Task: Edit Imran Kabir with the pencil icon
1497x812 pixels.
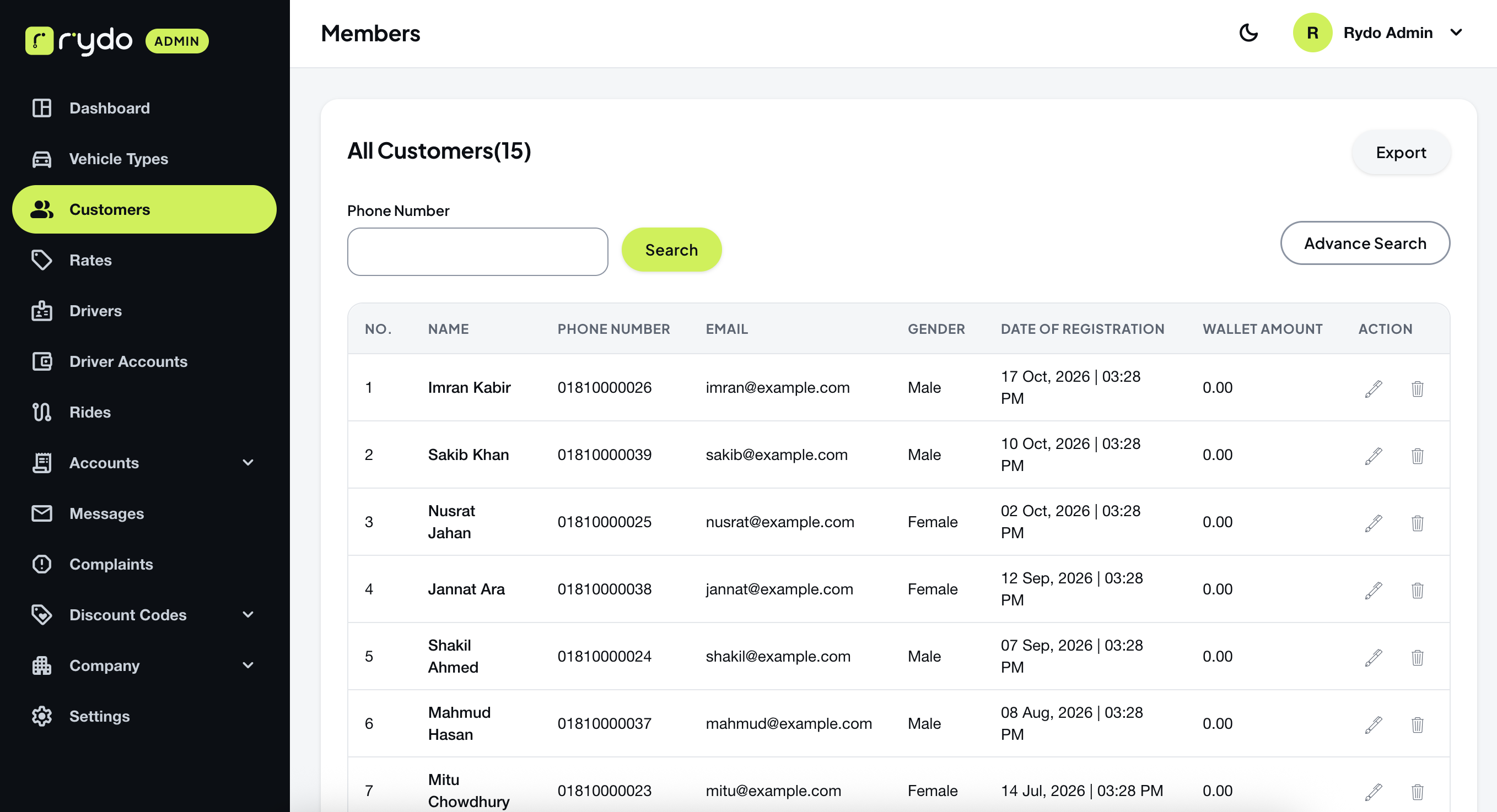Action: coord(1373,388)
